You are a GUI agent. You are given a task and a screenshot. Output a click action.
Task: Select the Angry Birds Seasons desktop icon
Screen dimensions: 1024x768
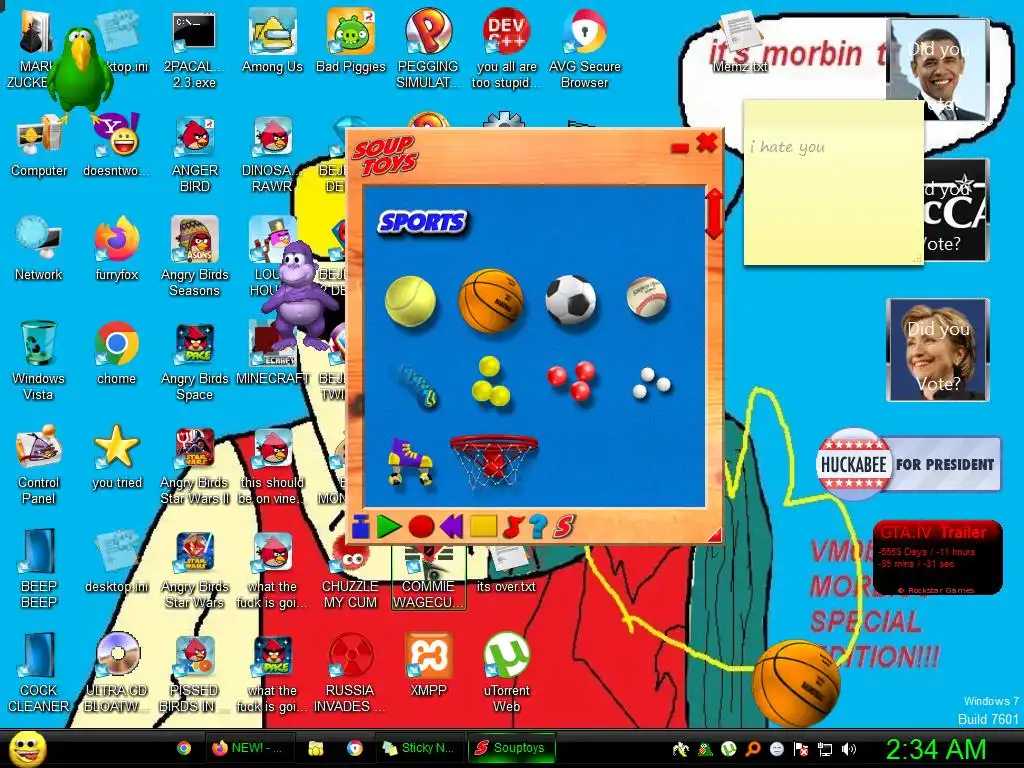coord(195,257)
